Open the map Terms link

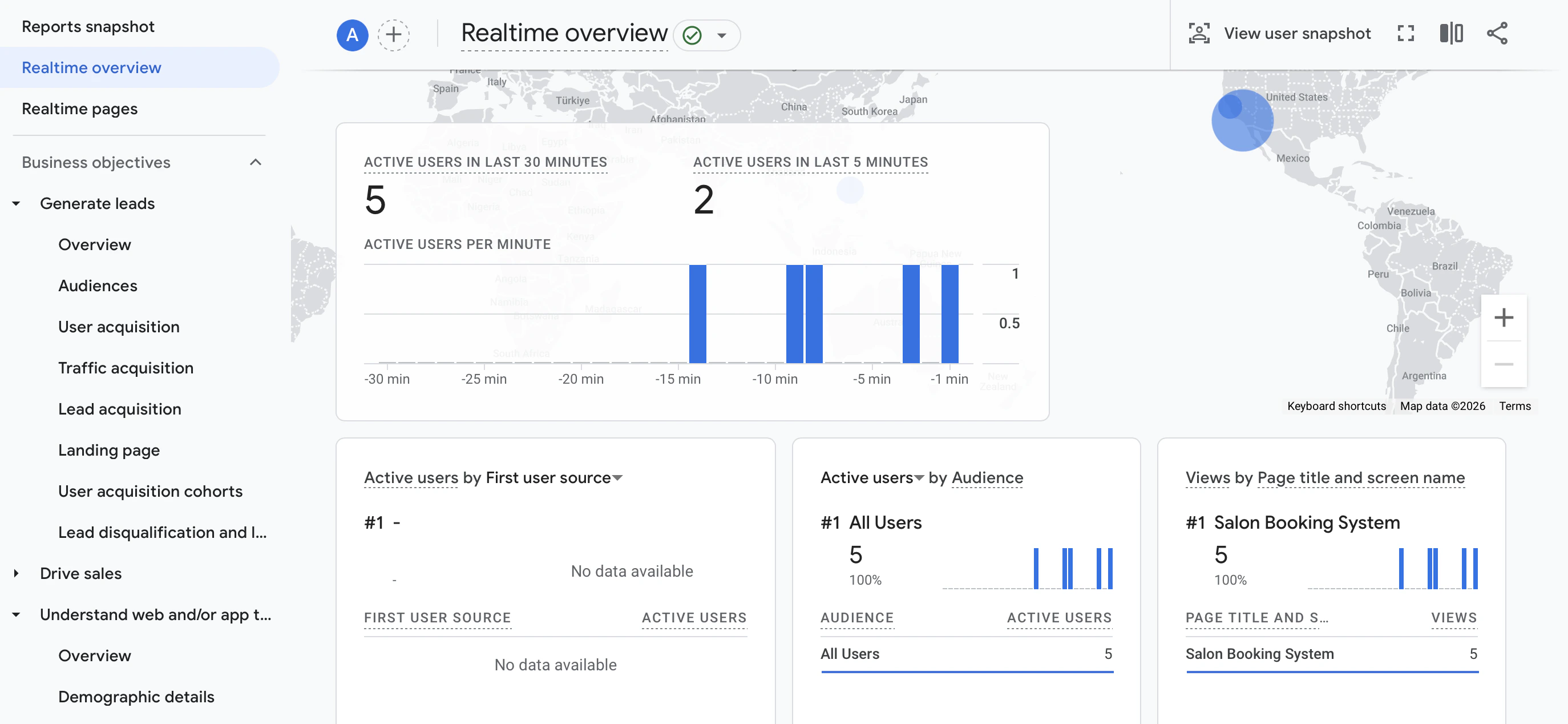tap(1515, 406)
